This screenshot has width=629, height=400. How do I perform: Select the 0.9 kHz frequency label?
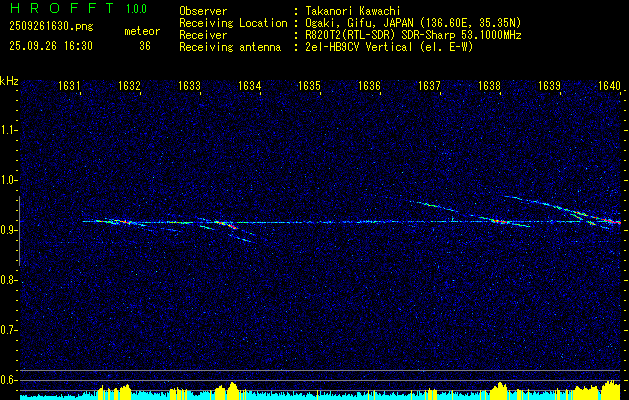tap(8, 230)
